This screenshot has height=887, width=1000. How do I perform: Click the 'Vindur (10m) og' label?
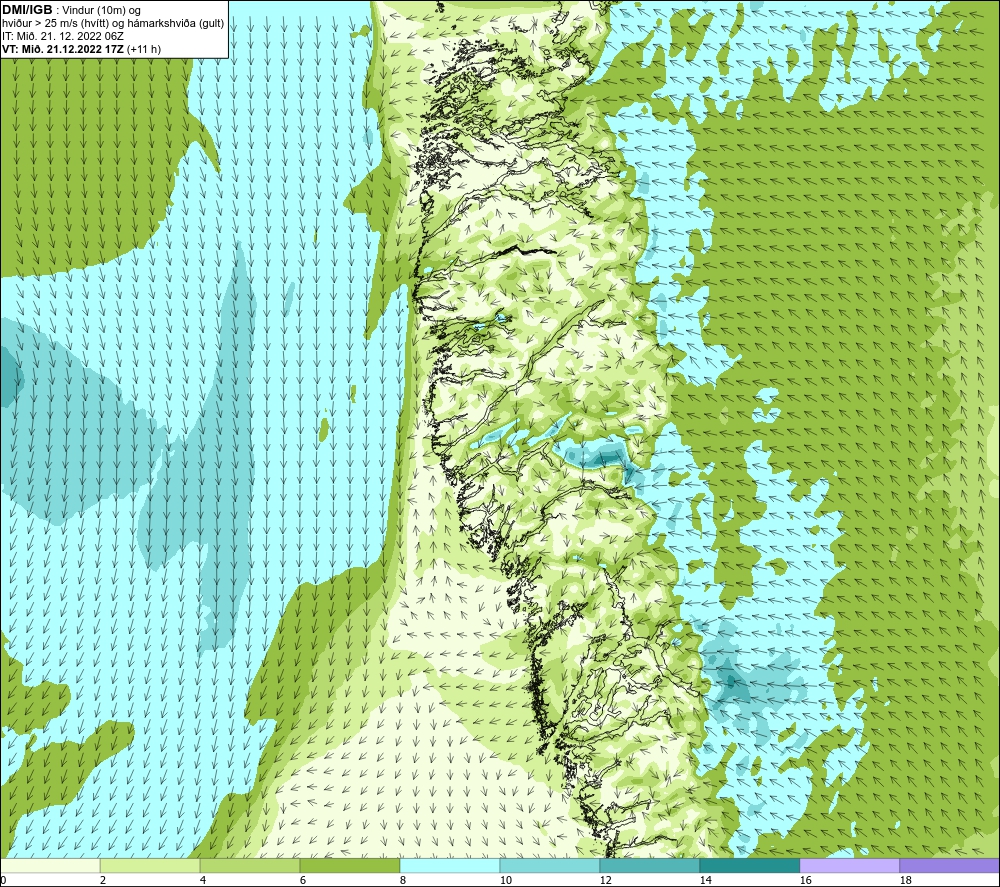pyautogui.click(x=103, y=11)
